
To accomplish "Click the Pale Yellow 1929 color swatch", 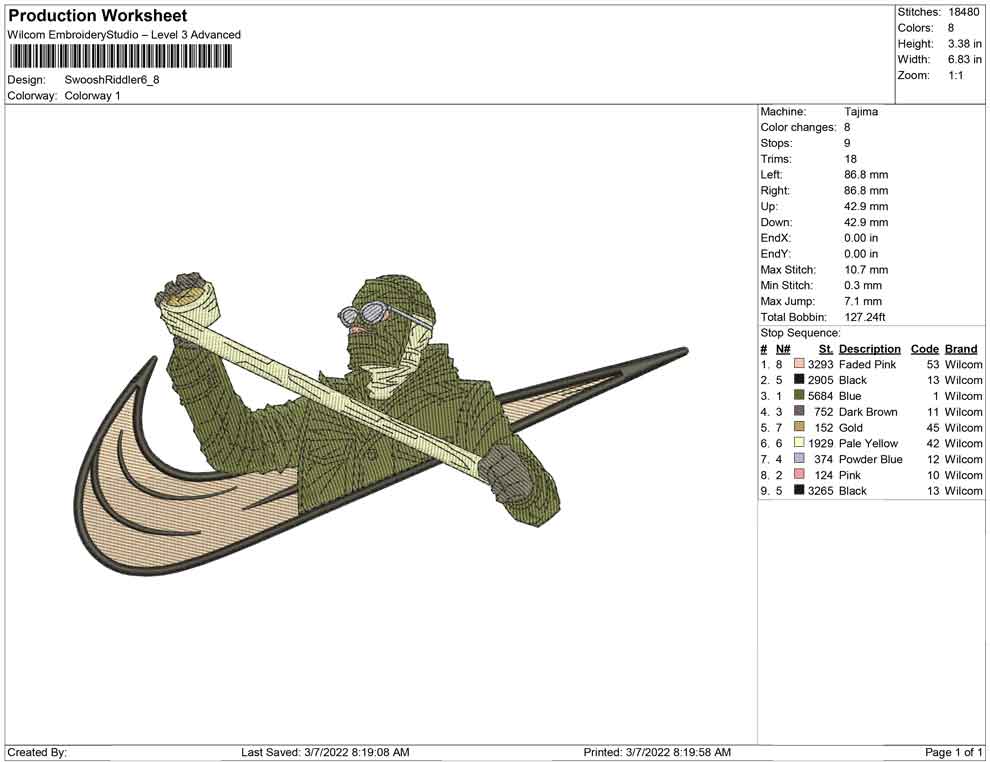I will point(799,443).
